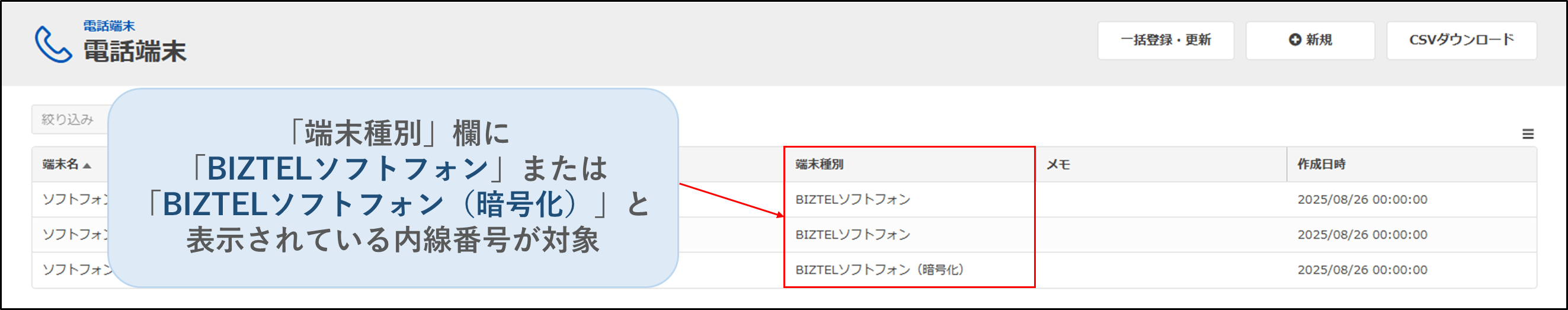Viewport: 1568px width, 310px height.
Task: Focus the 絞り込み filter field
Action: click(x=68, y=119)
